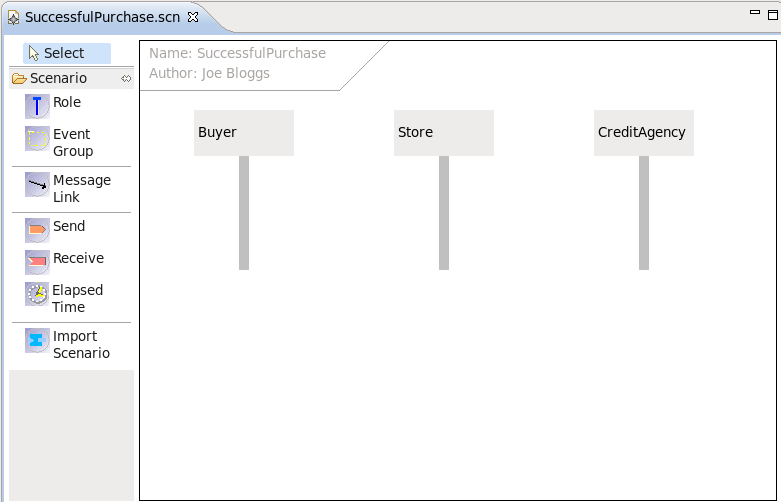
Task: Select the Buyer role box
Action: (x=244, y=133)
